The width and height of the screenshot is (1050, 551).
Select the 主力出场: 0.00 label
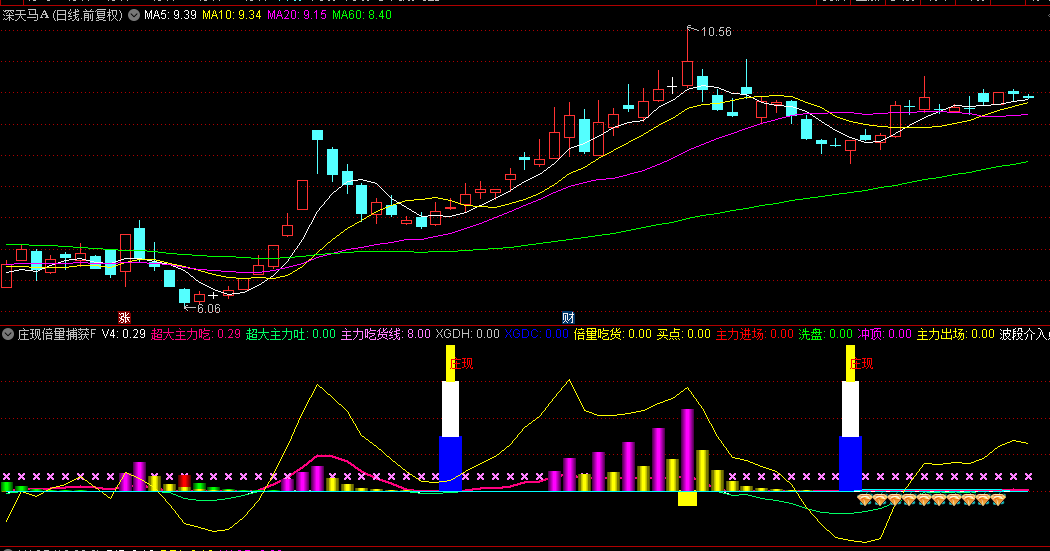click(x=956, y=334)
